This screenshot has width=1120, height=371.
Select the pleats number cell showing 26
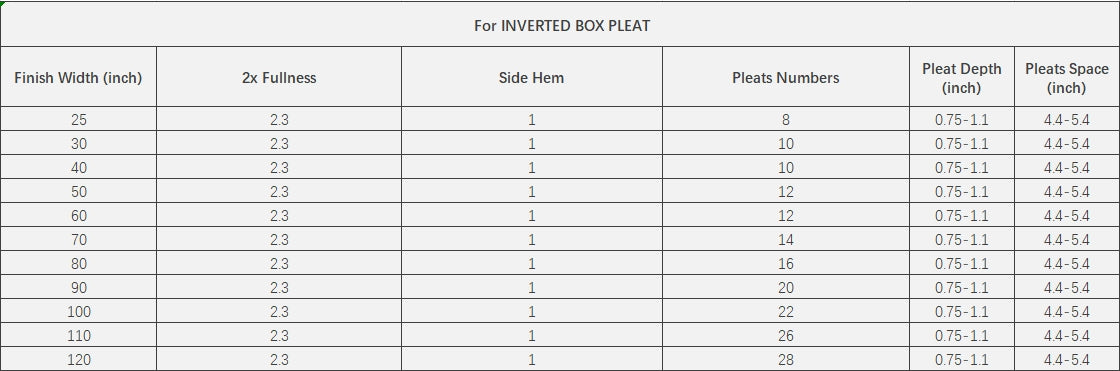pyautogui.click(x=786, y=335)
